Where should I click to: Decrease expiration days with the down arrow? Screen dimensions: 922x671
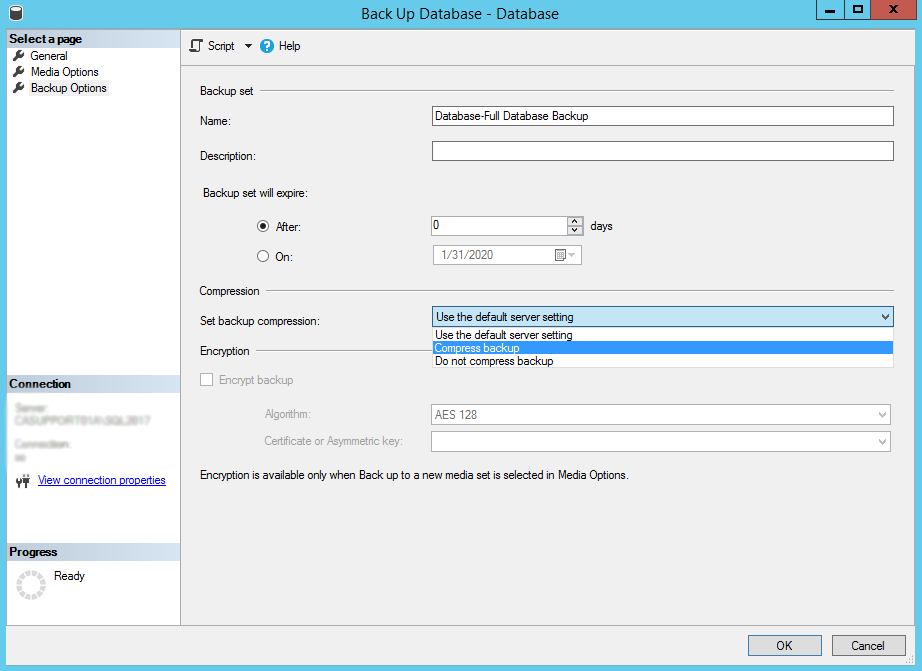click(575, 231)
